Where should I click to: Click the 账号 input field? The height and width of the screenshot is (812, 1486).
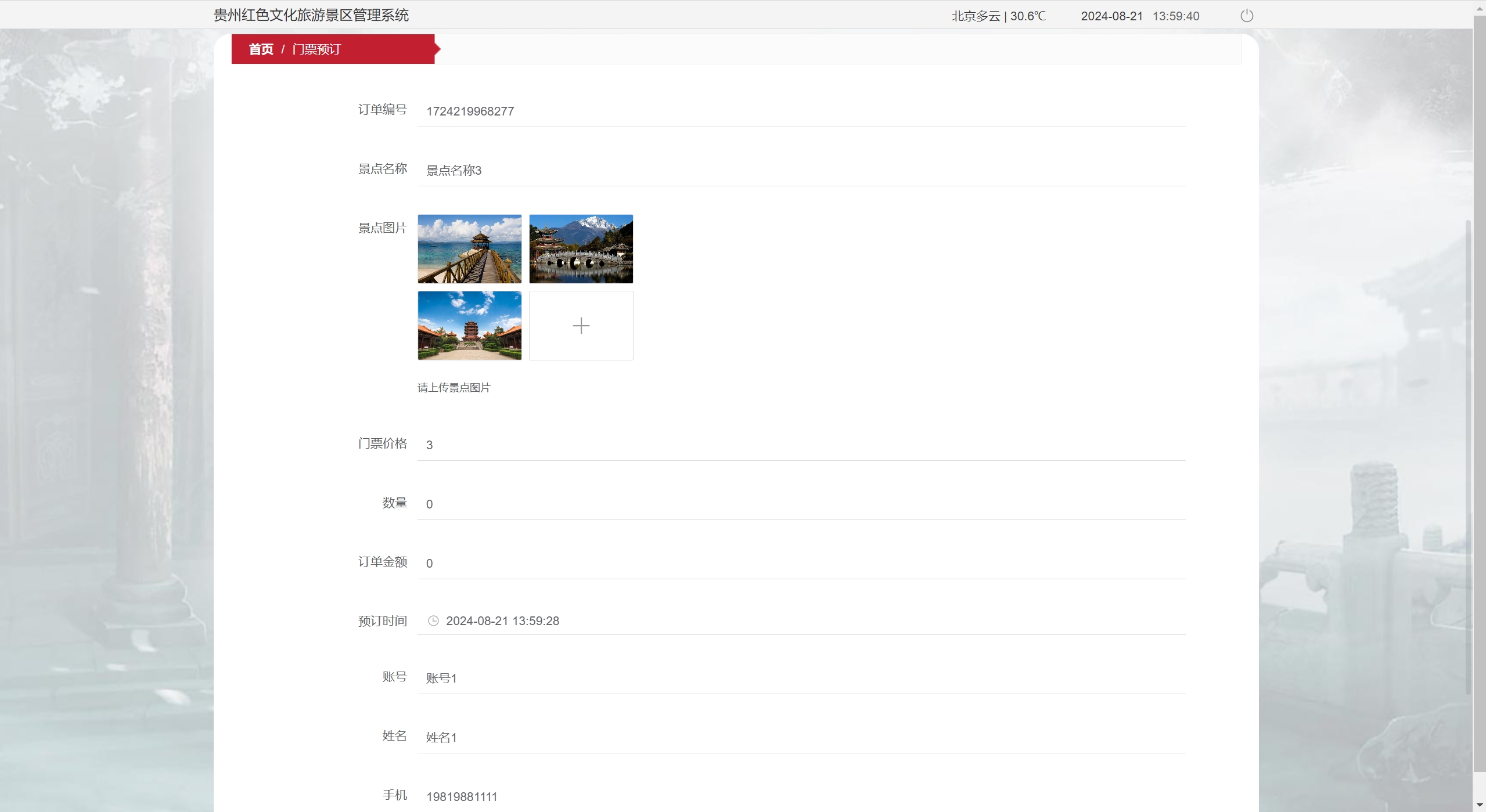coord(800,679)
